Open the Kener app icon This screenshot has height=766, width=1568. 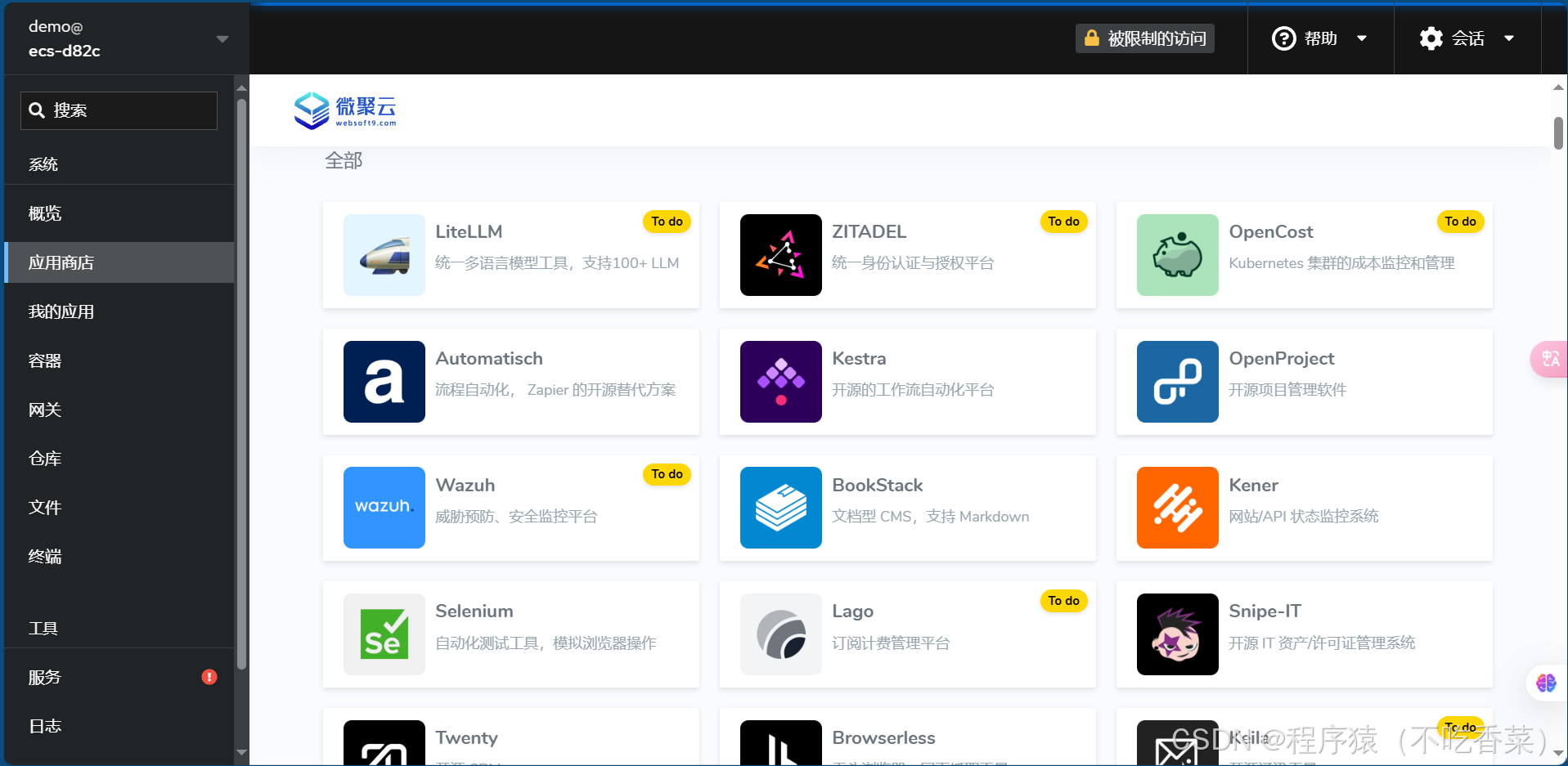pyautogui.click(x=1177, y=508)
